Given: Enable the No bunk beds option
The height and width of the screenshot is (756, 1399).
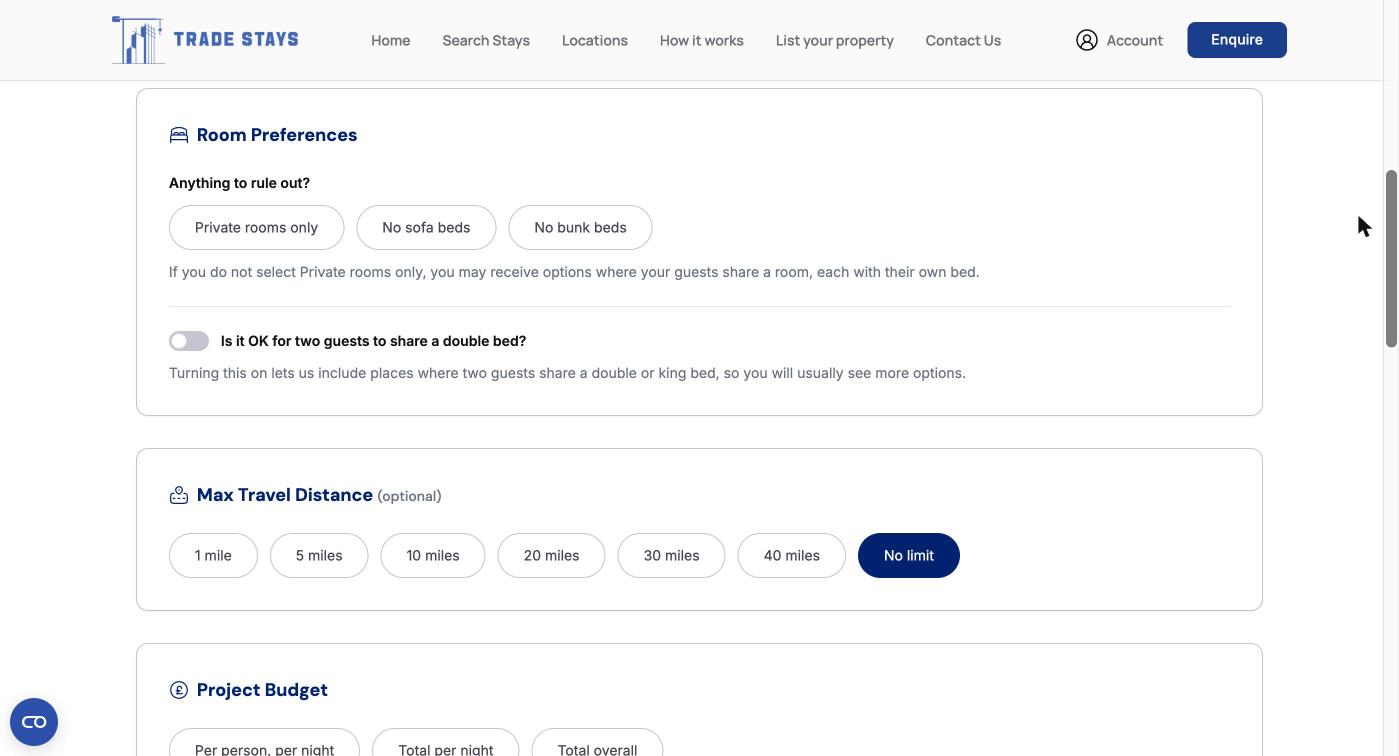Looking at the screenshot, I should point(580,228).
